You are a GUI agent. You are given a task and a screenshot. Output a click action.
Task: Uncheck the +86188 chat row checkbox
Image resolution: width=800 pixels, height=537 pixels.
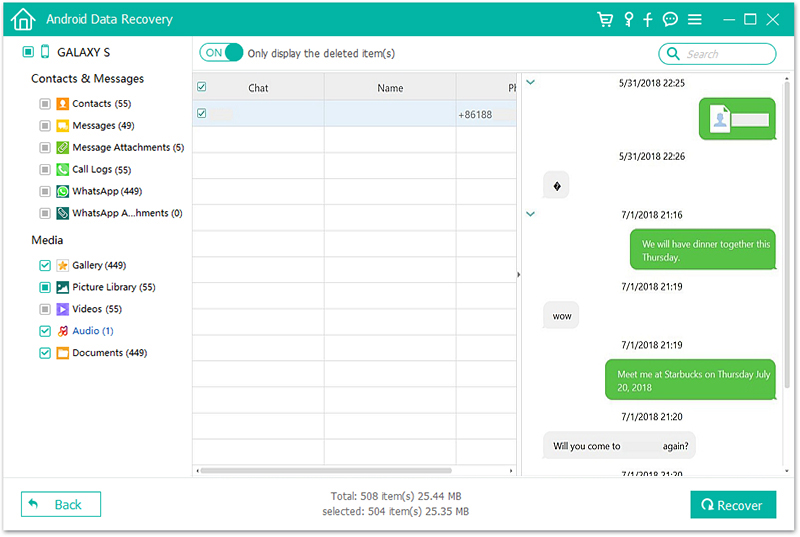tap(202, 113)
